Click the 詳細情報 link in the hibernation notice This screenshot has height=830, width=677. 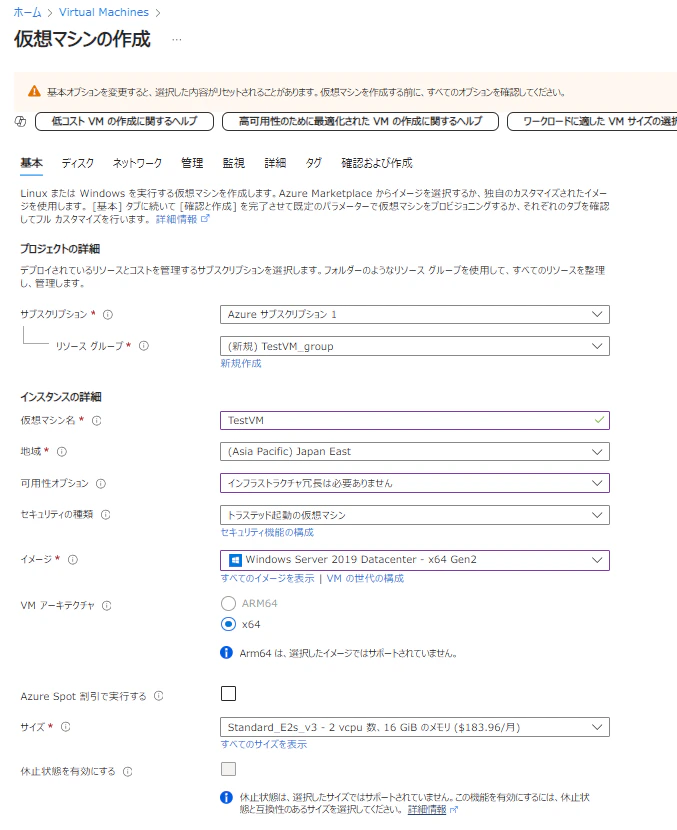coord(432,810)
